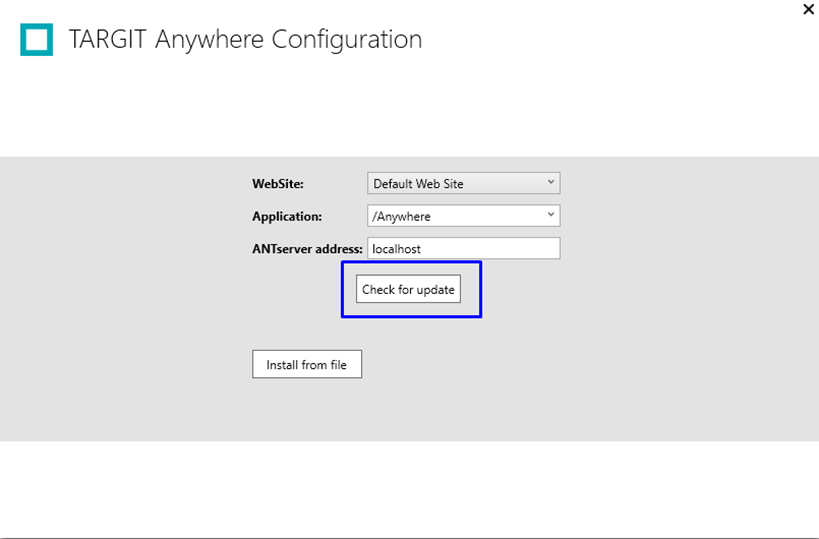The image size is (819, 539).
Task: Close the TARGIT Anywhere Configuration window
Action: [x=808, y=9]
